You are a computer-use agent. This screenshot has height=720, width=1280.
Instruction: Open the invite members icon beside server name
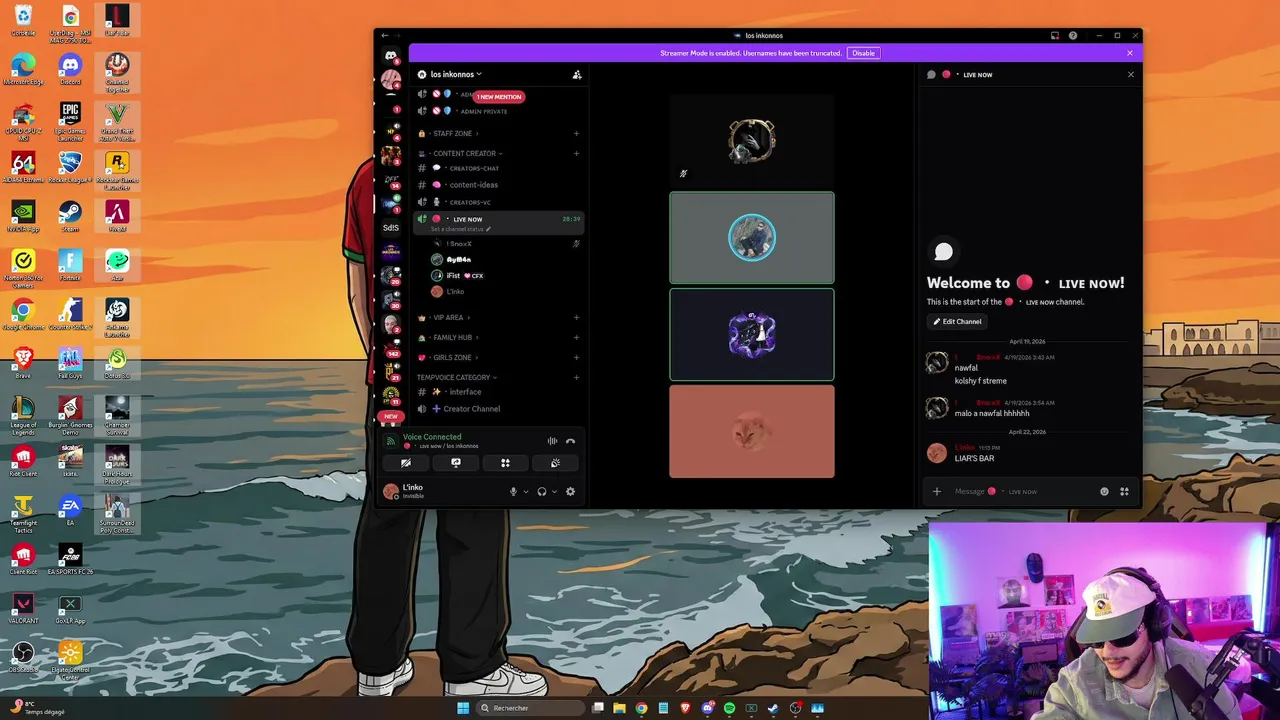pyautogui.click(x=576, y=74)
